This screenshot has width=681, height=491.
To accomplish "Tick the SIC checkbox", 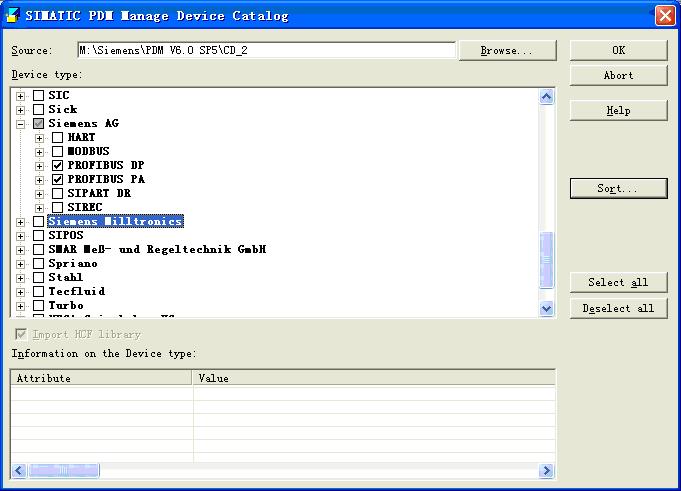I will tap(39, 95).
